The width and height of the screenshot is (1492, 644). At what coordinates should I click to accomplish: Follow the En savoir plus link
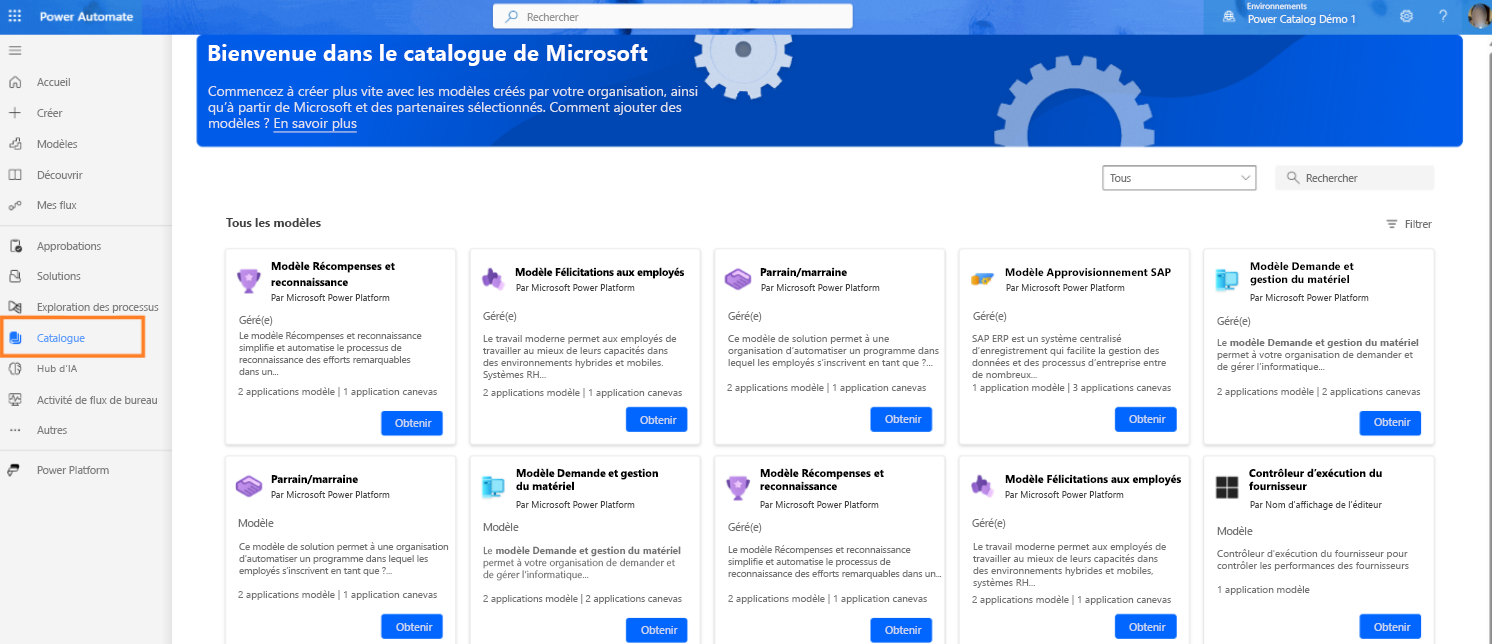point(314,124)
